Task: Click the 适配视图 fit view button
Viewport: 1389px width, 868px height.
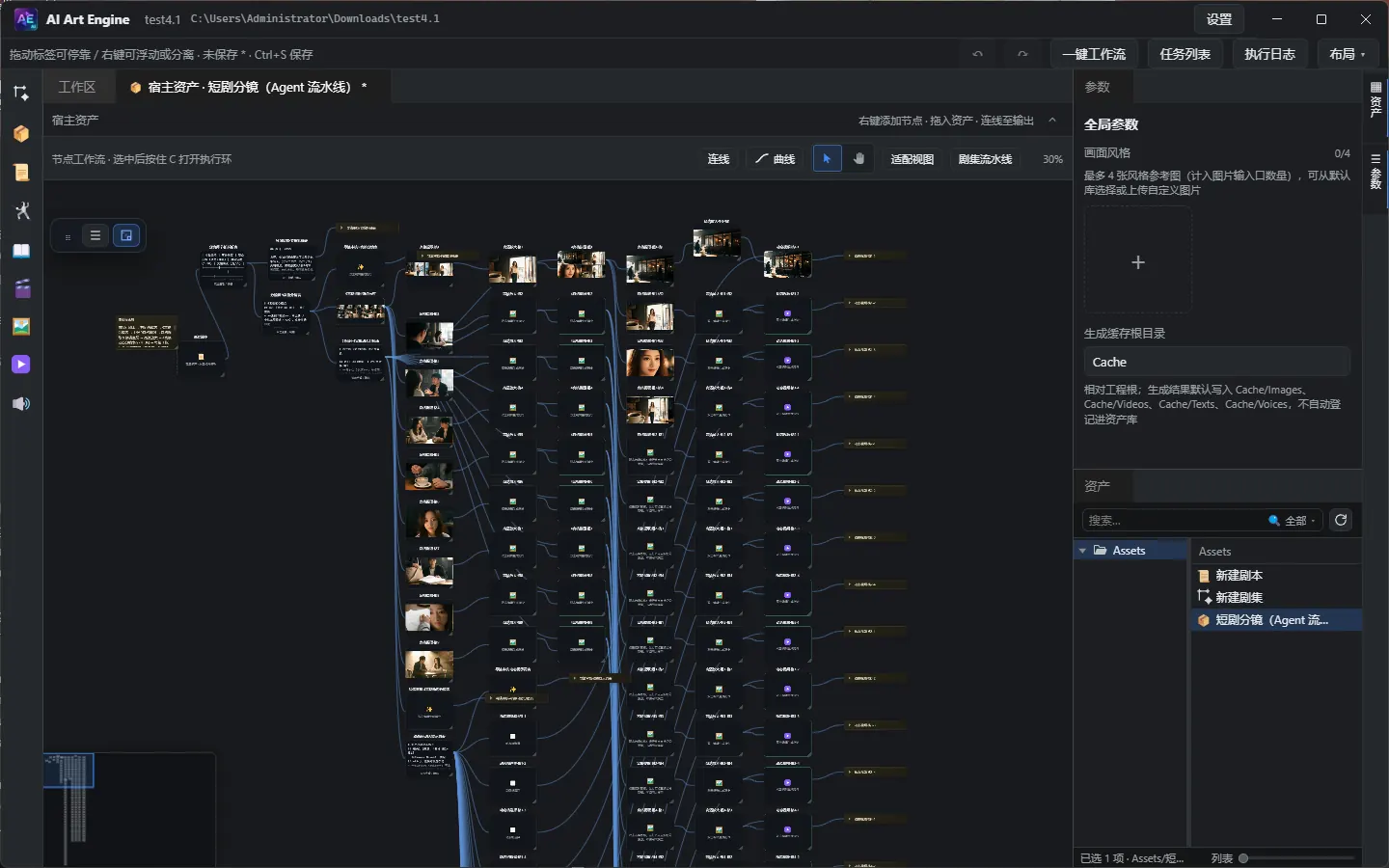Action: [x=912, y=159]
